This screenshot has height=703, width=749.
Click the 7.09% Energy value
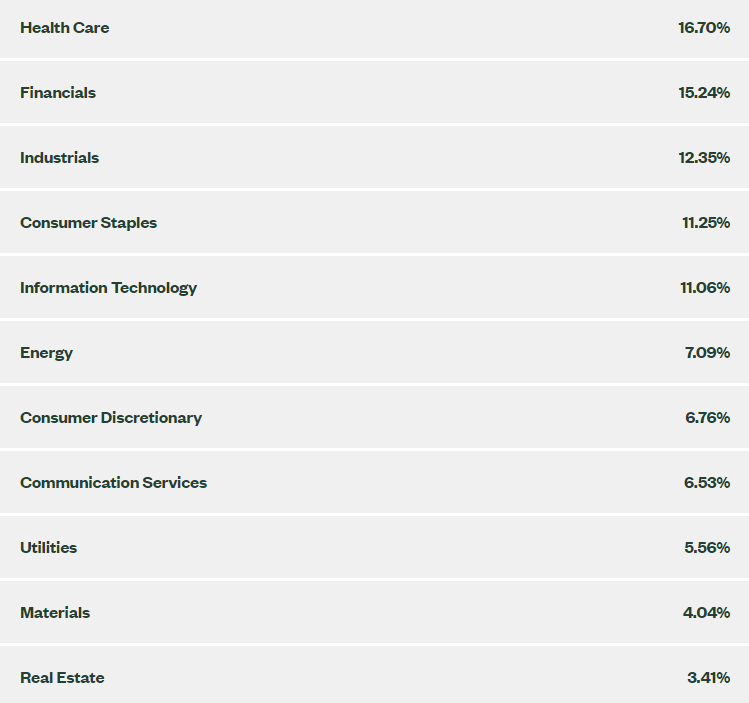(707, 352)
